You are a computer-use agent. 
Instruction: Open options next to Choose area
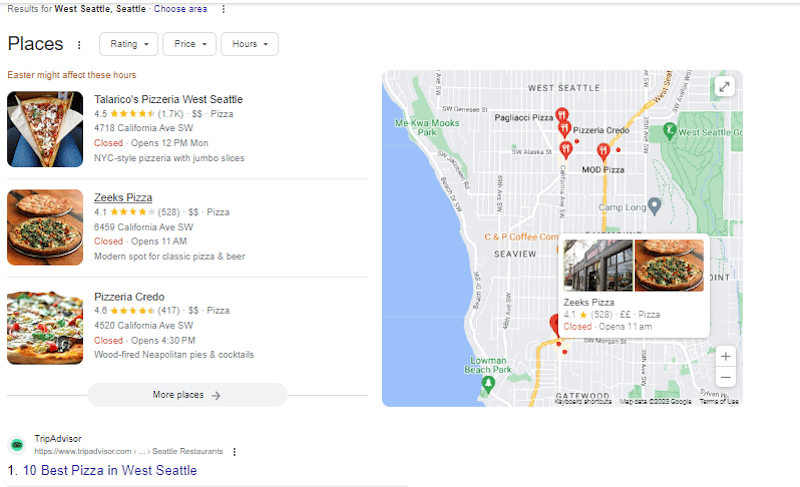223,9
